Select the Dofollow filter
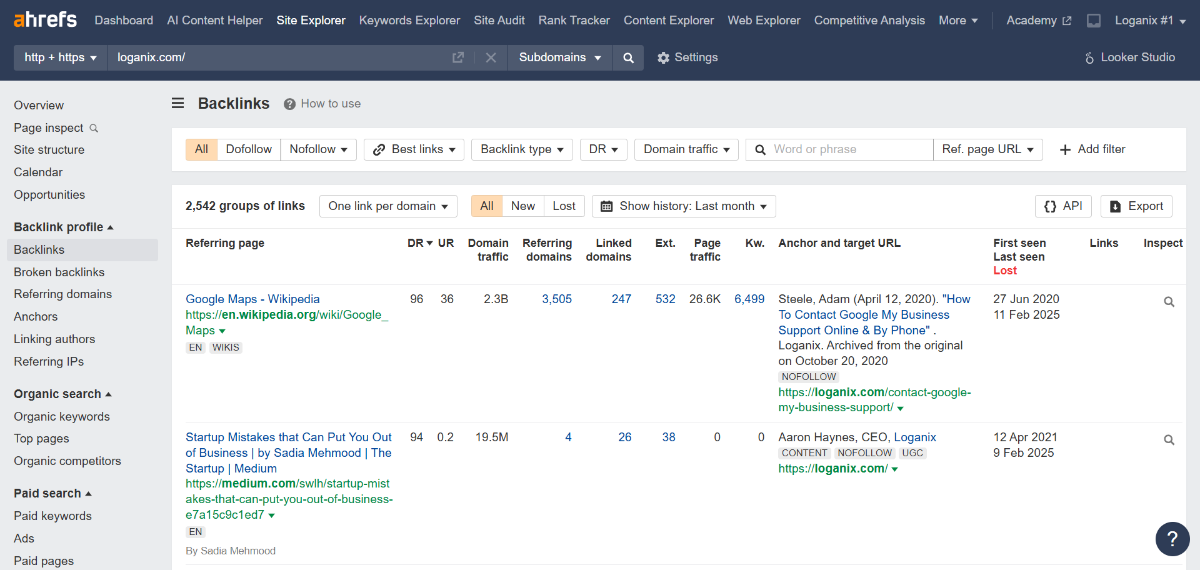The height and width of the screenshot is (570, 1200). tap(249, 149)
